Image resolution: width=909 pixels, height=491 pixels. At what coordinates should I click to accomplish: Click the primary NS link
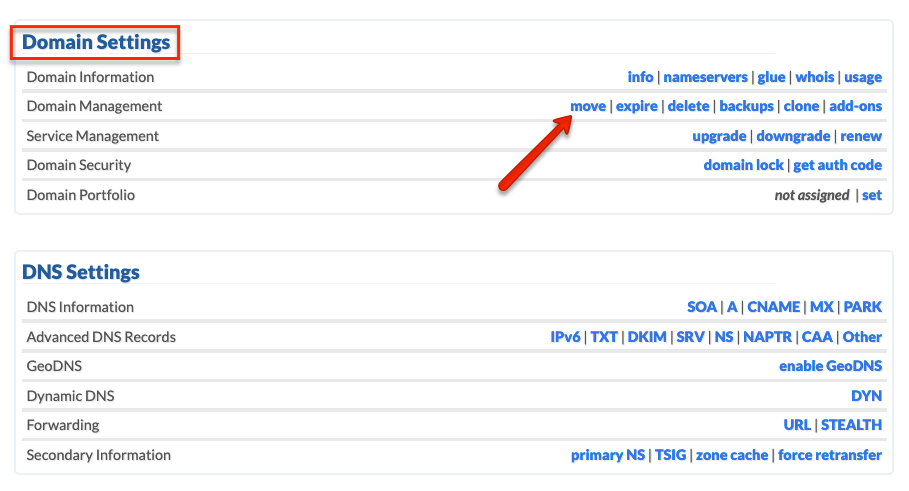tap(608, 456)
